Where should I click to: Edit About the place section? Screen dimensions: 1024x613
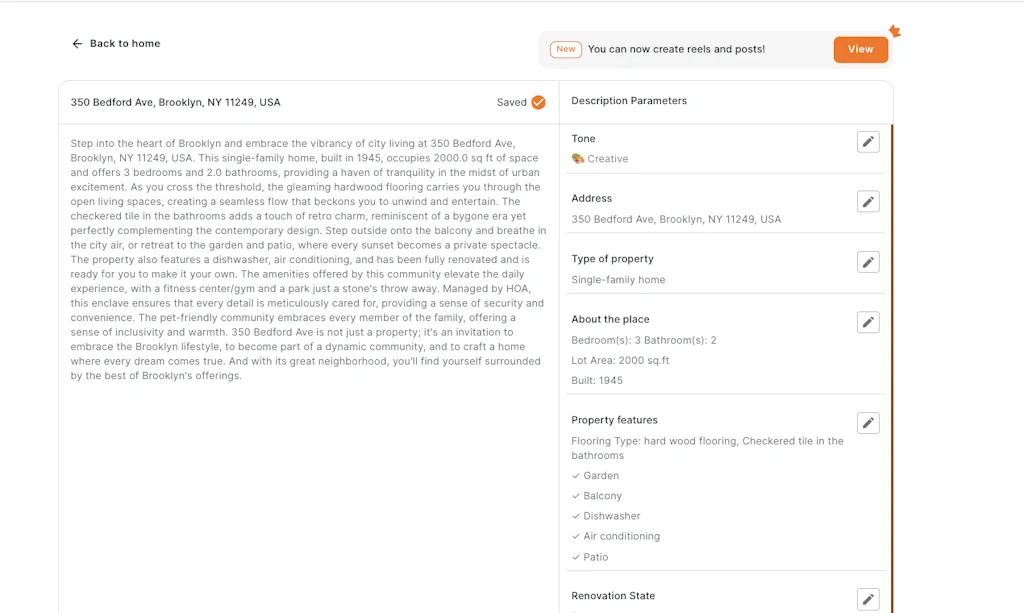coord(868,322)
